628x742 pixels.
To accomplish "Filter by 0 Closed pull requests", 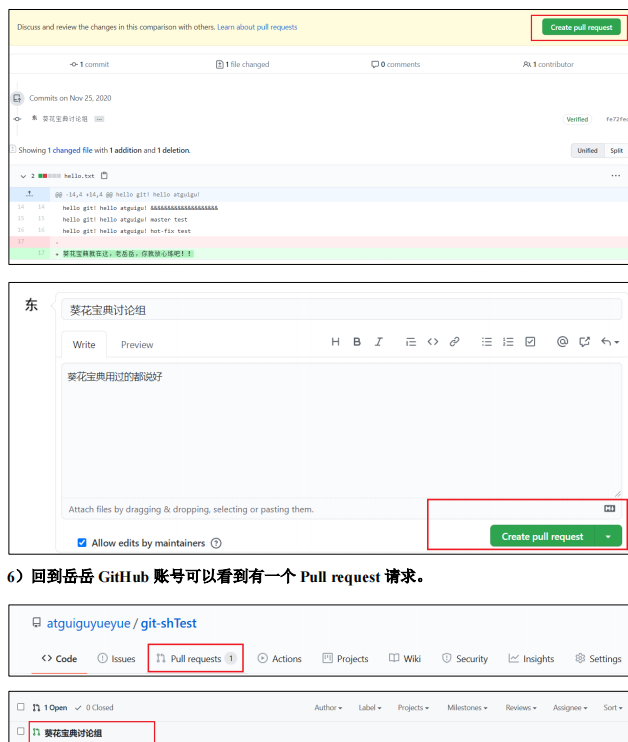I will tap(94, 707).
